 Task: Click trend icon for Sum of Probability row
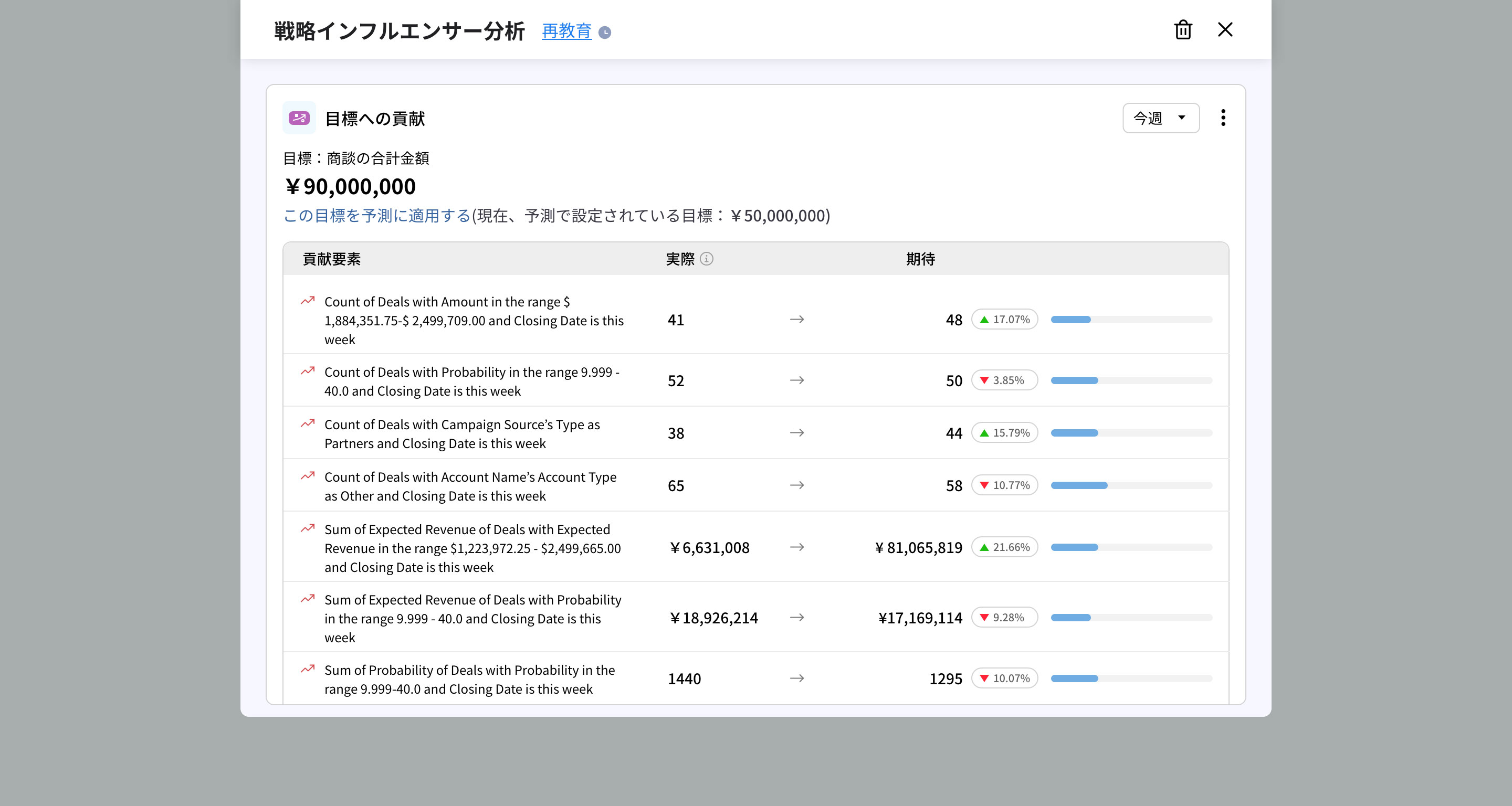click(308, 670)
